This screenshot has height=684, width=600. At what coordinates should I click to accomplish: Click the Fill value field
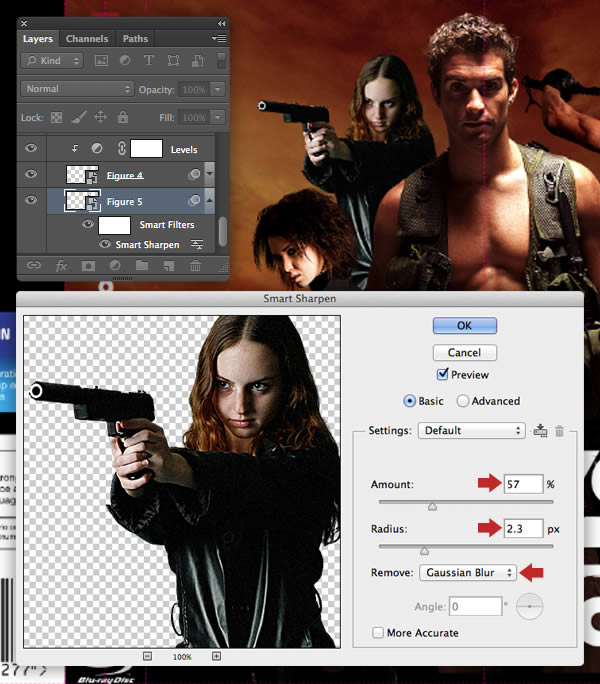click(x=194, y=117)
